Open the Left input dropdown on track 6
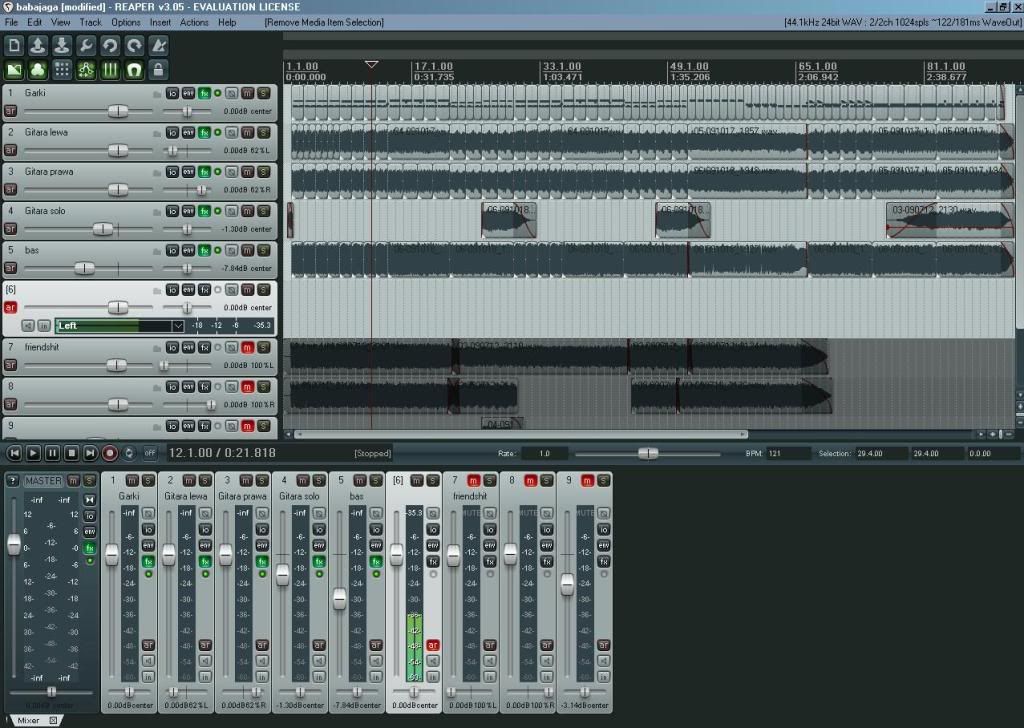 (x=177, y=325)
